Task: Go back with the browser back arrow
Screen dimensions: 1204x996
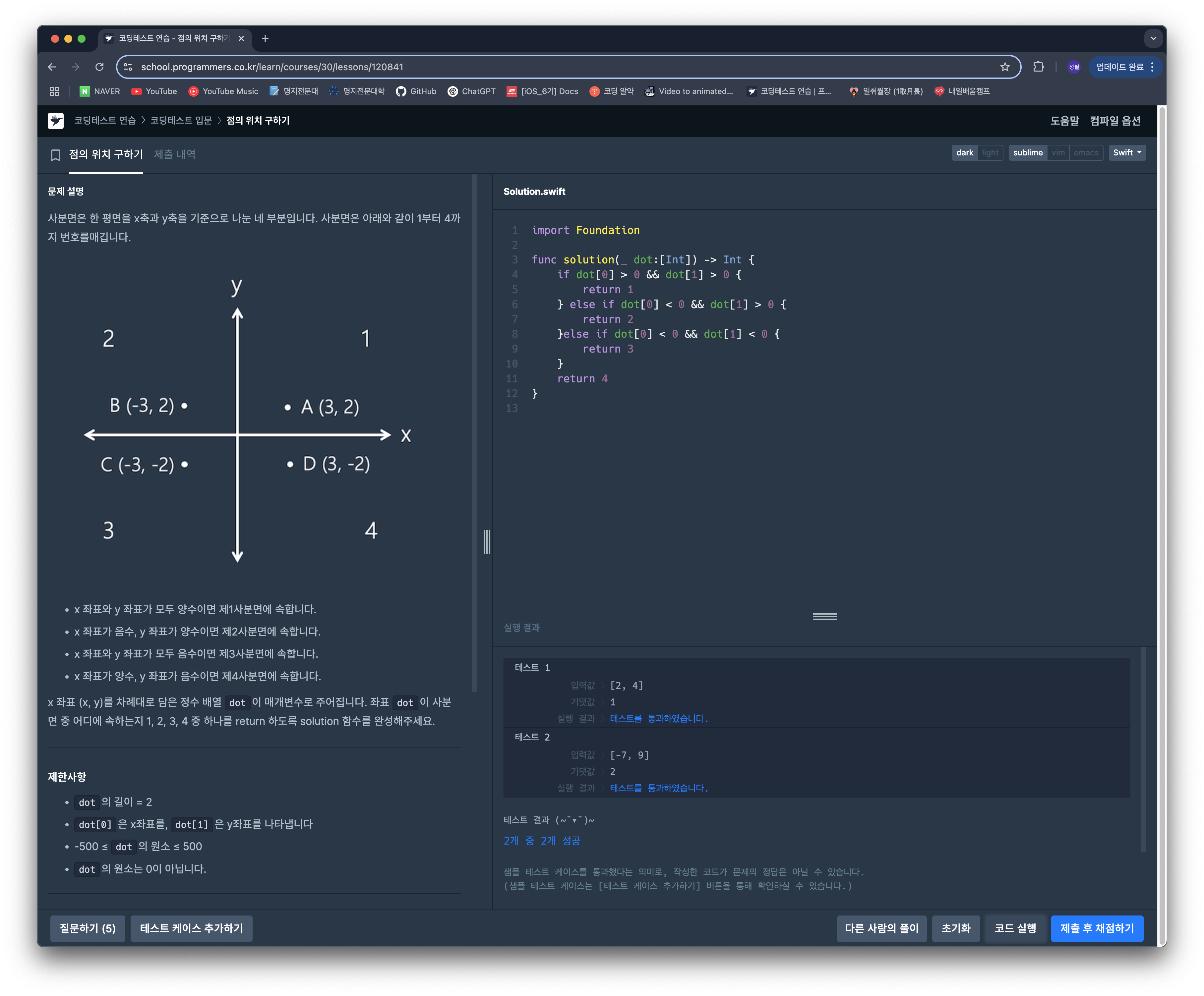Action: point(52,67)
